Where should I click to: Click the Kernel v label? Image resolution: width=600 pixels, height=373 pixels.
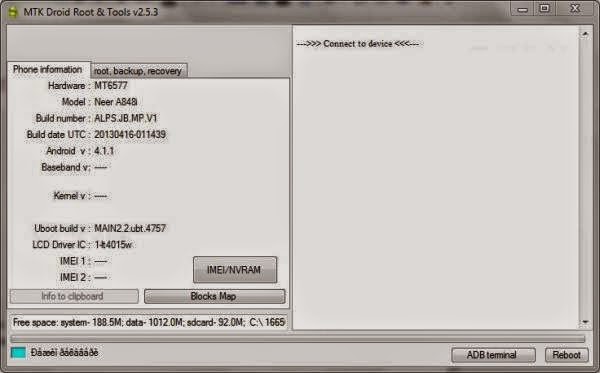point(72,196)
